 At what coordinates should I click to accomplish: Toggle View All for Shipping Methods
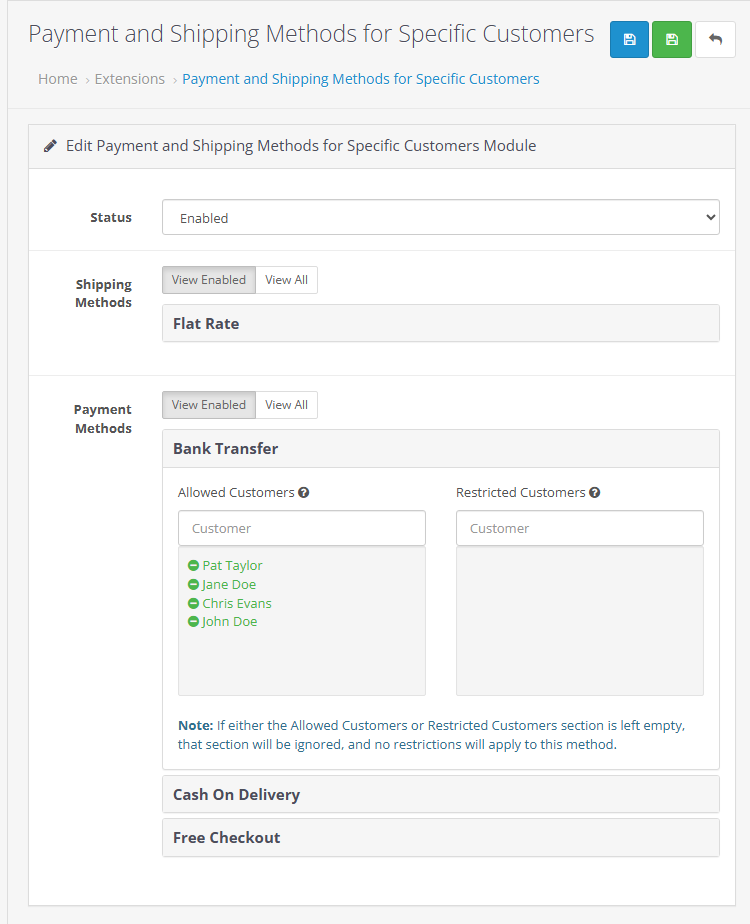click(x=286, y=280)
